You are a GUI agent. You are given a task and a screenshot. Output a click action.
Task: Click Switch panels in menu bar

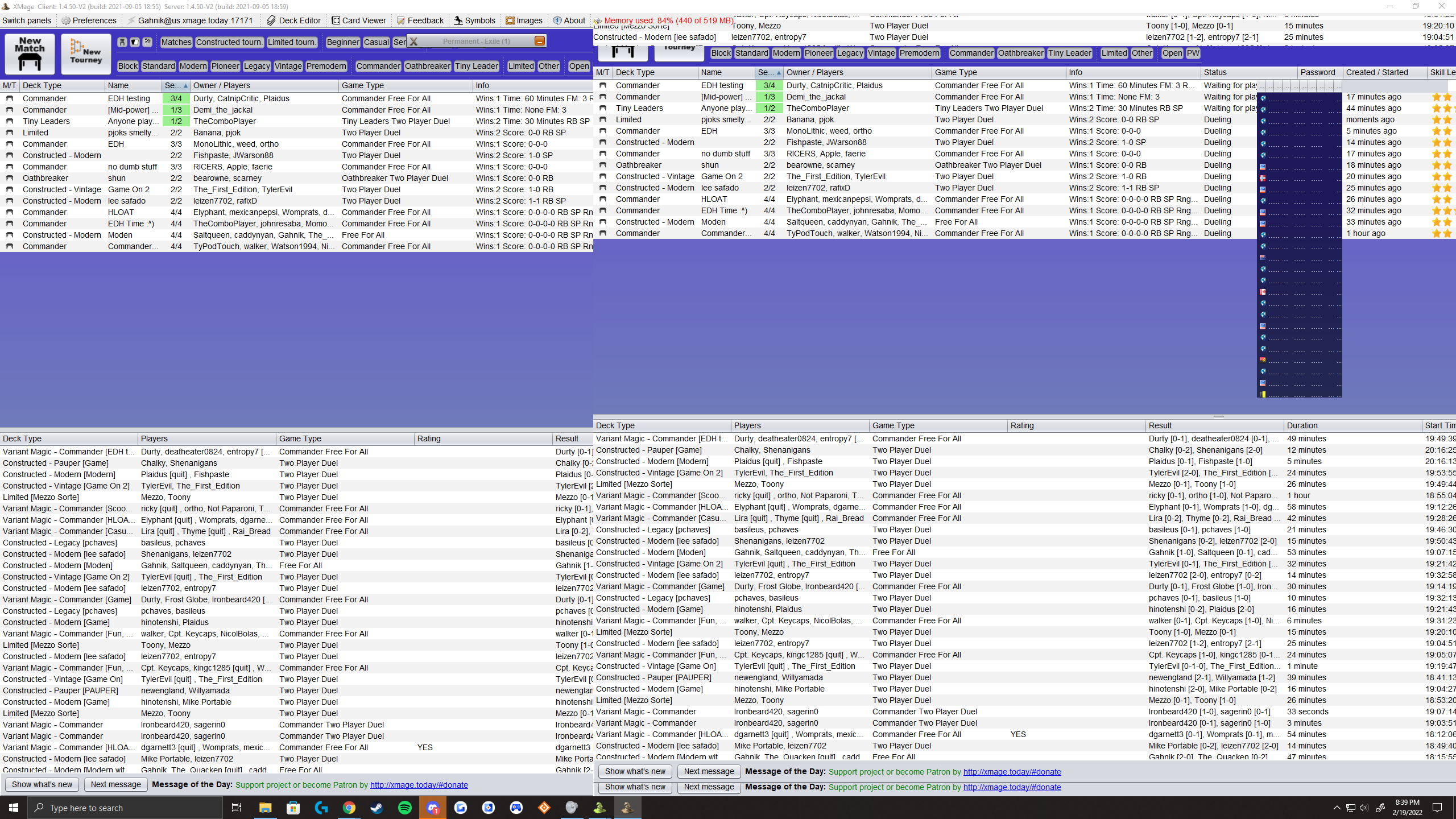point(27,20)
